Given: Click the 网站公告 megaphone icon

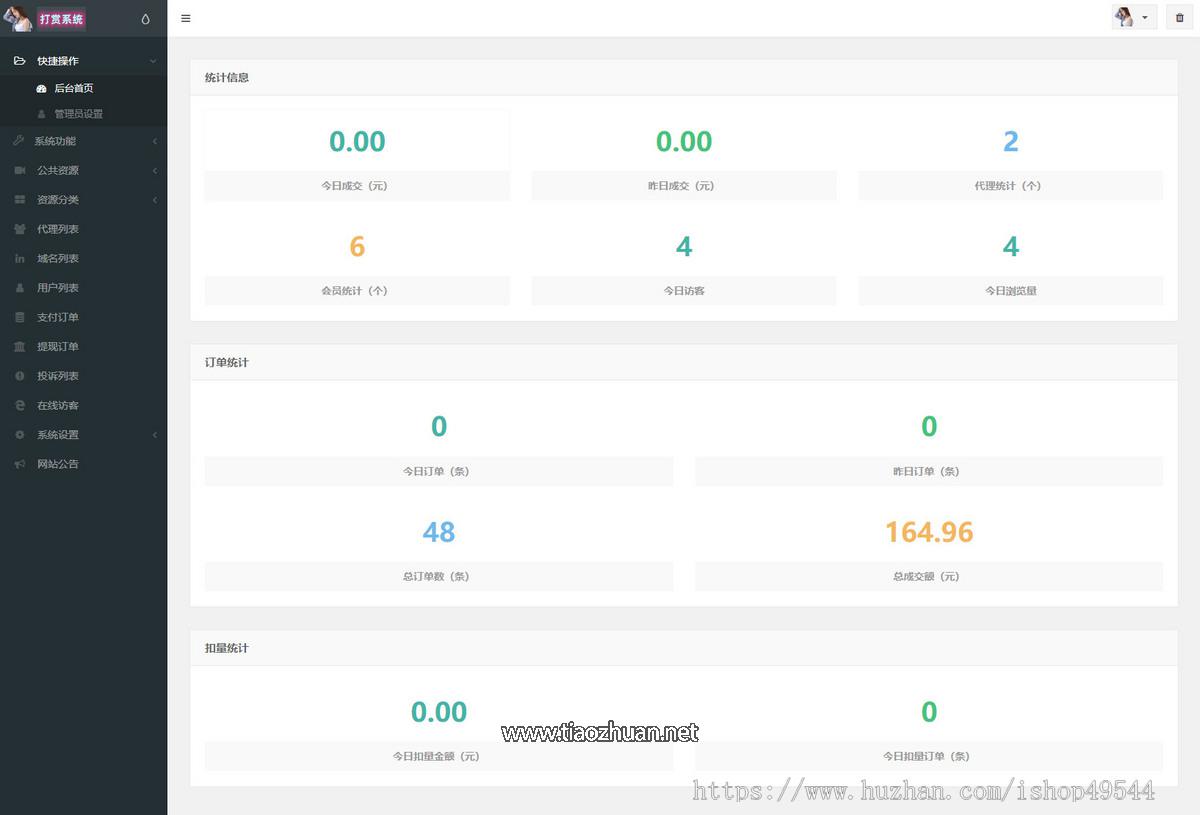Looking at the screenshot, I should pyautogui.click(x=20, y=464).
